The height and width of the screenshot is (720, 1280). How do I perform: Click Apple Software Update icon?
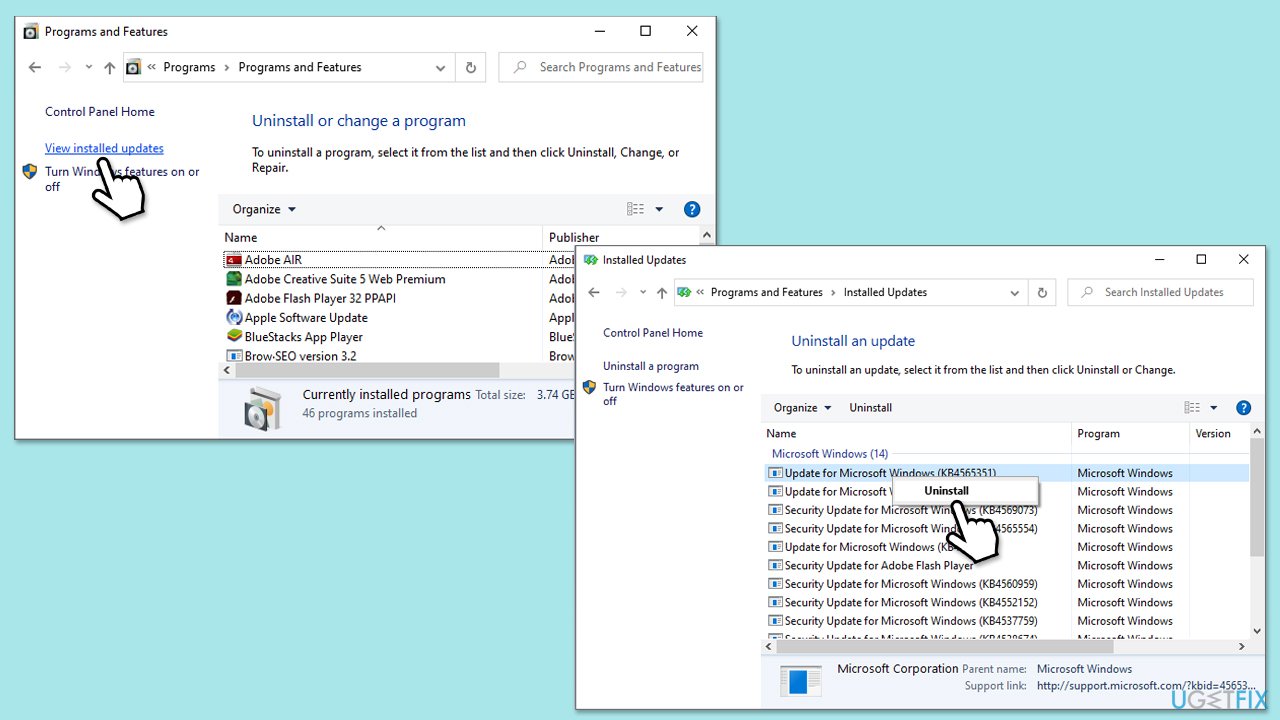tap(234, 318)
